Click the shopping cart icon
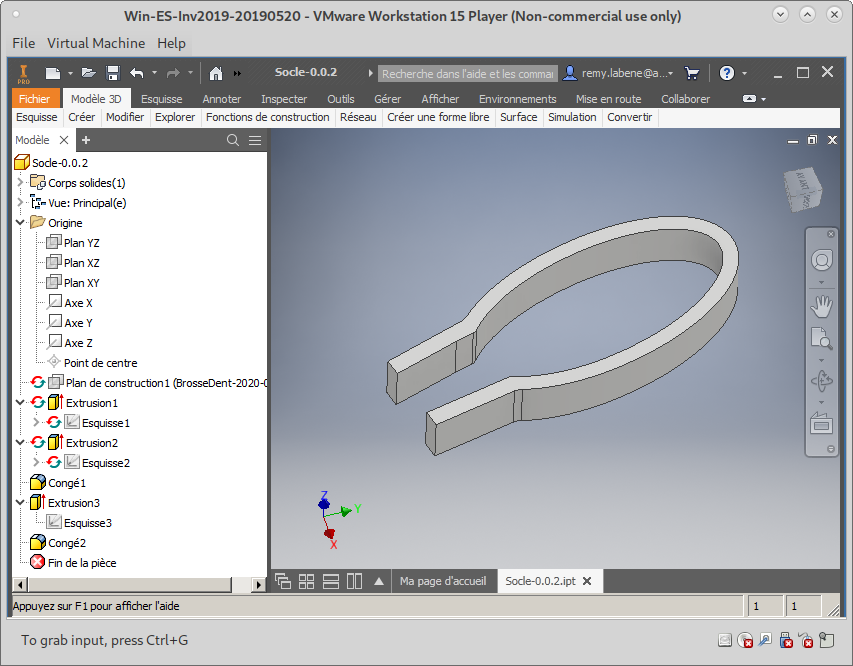Image resolution: width=853 pixels, height=666 pixels. point(691,73)
